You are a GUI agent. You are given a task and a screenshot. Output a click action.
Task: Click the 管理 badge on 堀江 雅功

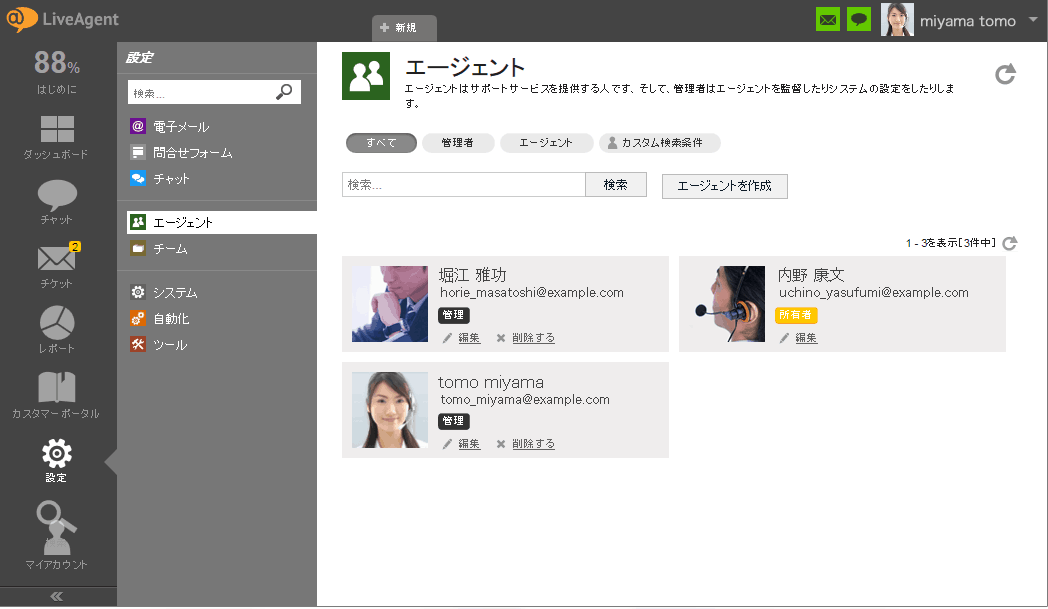454,315
